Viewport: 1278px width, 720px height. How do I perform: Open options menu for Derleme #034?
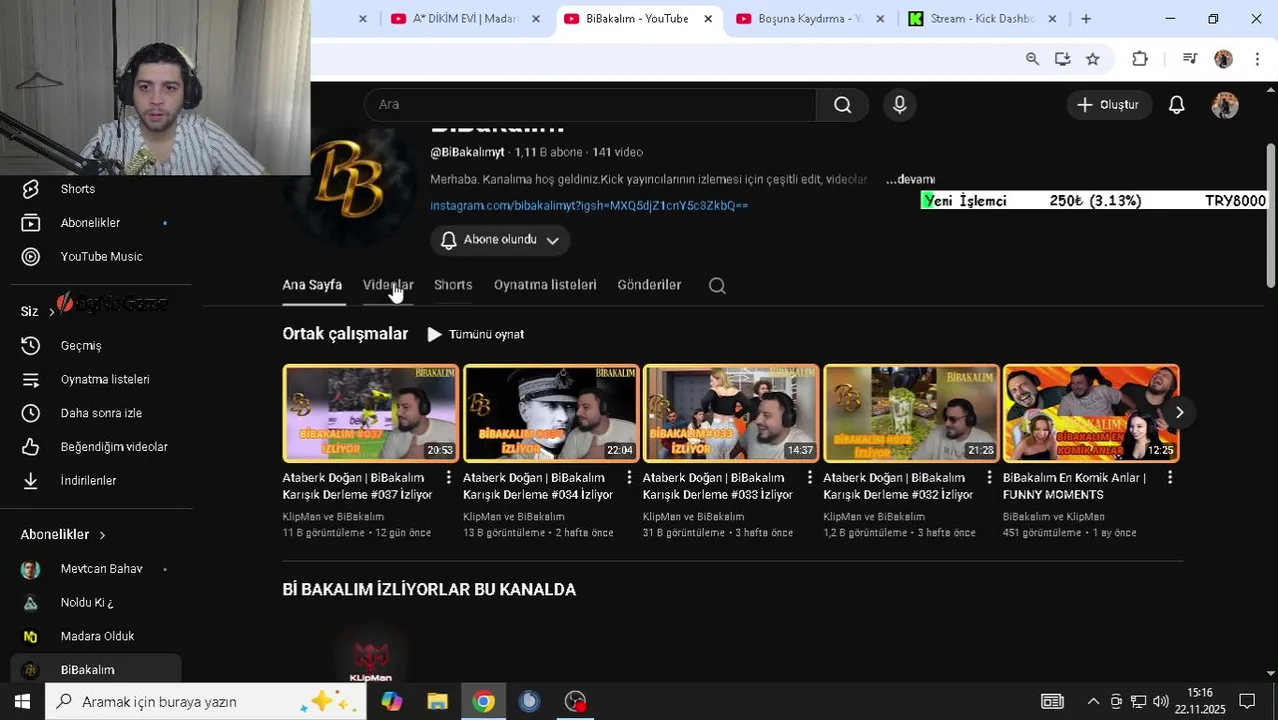point(629,478)
